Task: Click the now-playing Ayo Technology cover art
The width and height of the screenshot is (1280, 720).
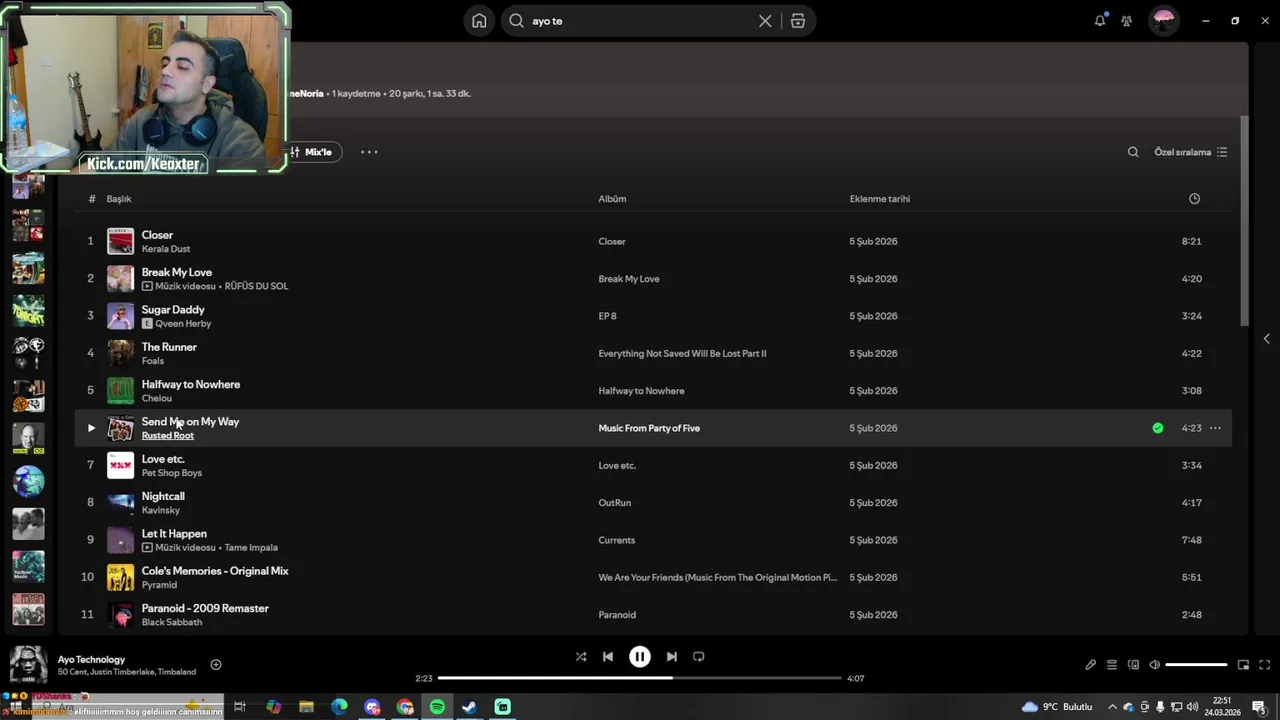Action: 29,665
